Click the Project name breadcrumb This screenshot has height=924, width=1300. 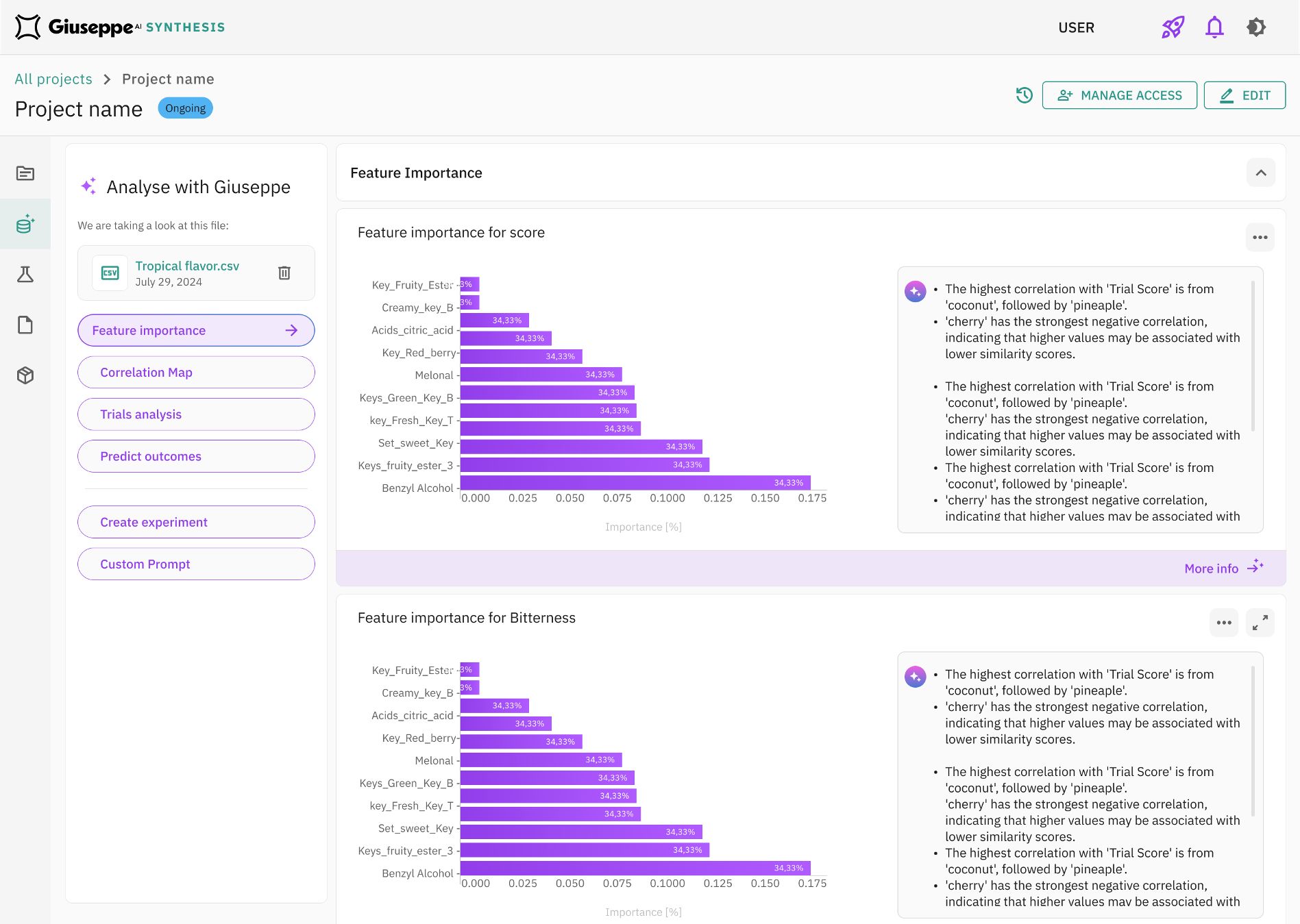168,79
